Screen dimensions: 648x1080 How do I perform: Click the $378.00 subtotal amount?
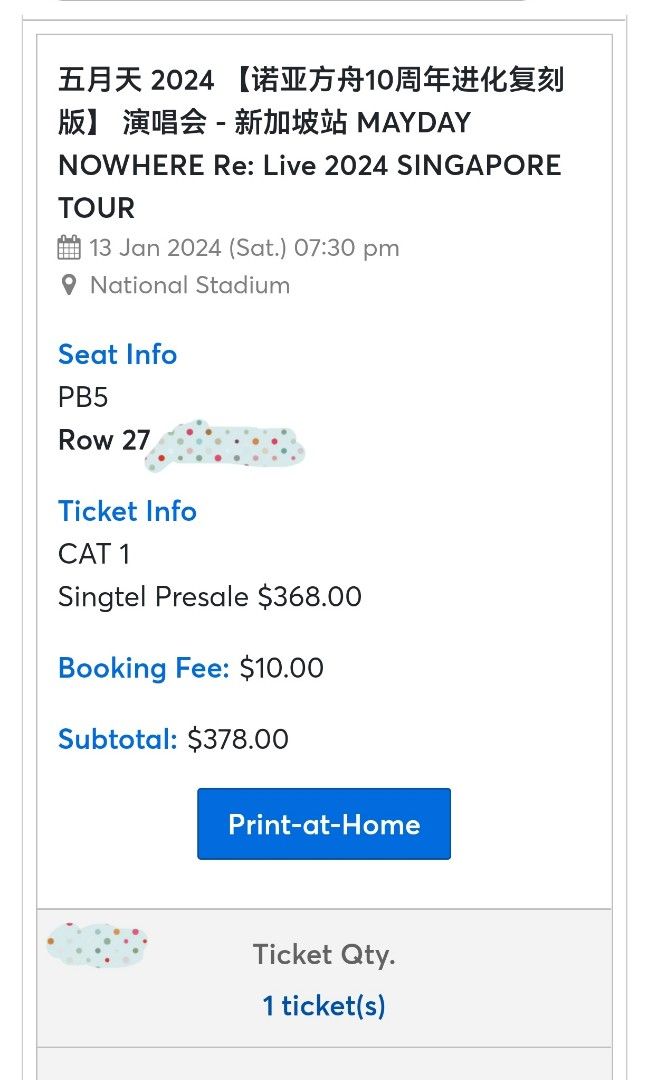[237, 739]
